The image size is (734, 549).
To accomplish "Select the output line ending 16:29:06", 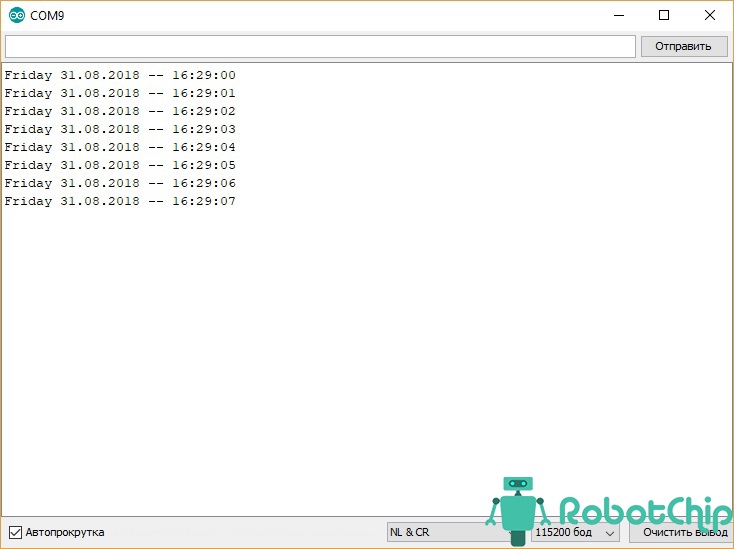I will [120, 183].
